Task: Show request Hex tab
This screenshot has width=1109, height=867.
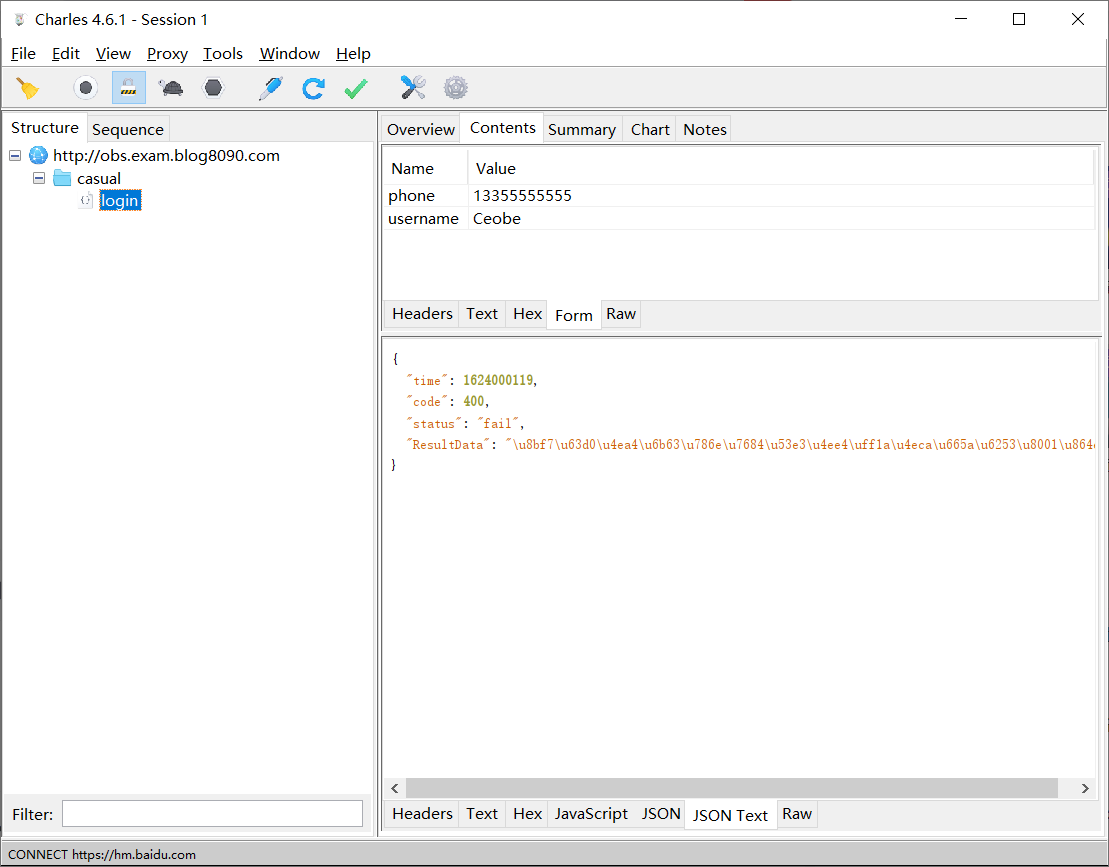Action: point(527,314)
